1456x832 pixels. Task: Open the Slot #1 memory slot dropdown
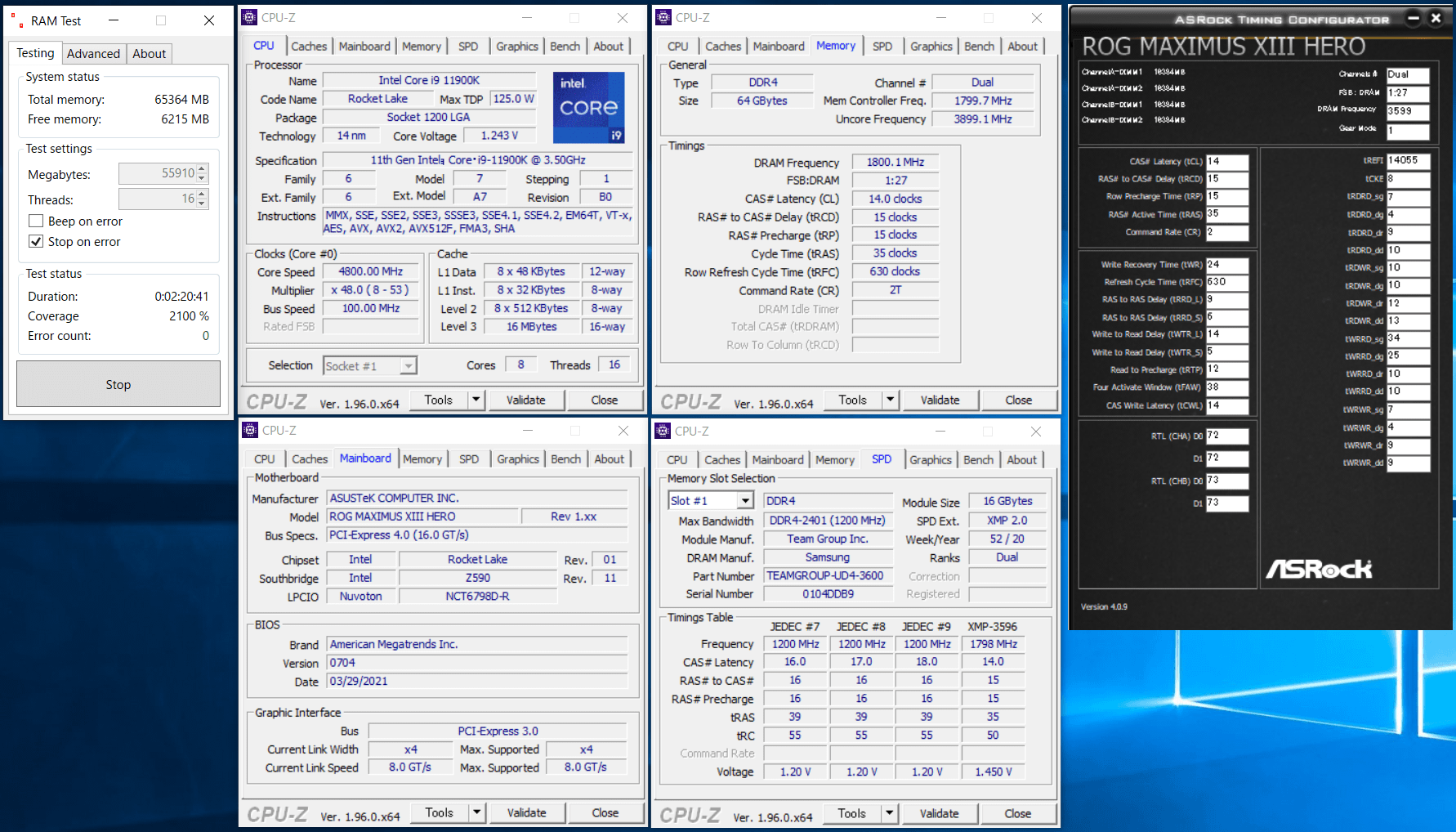click(745, 500)
